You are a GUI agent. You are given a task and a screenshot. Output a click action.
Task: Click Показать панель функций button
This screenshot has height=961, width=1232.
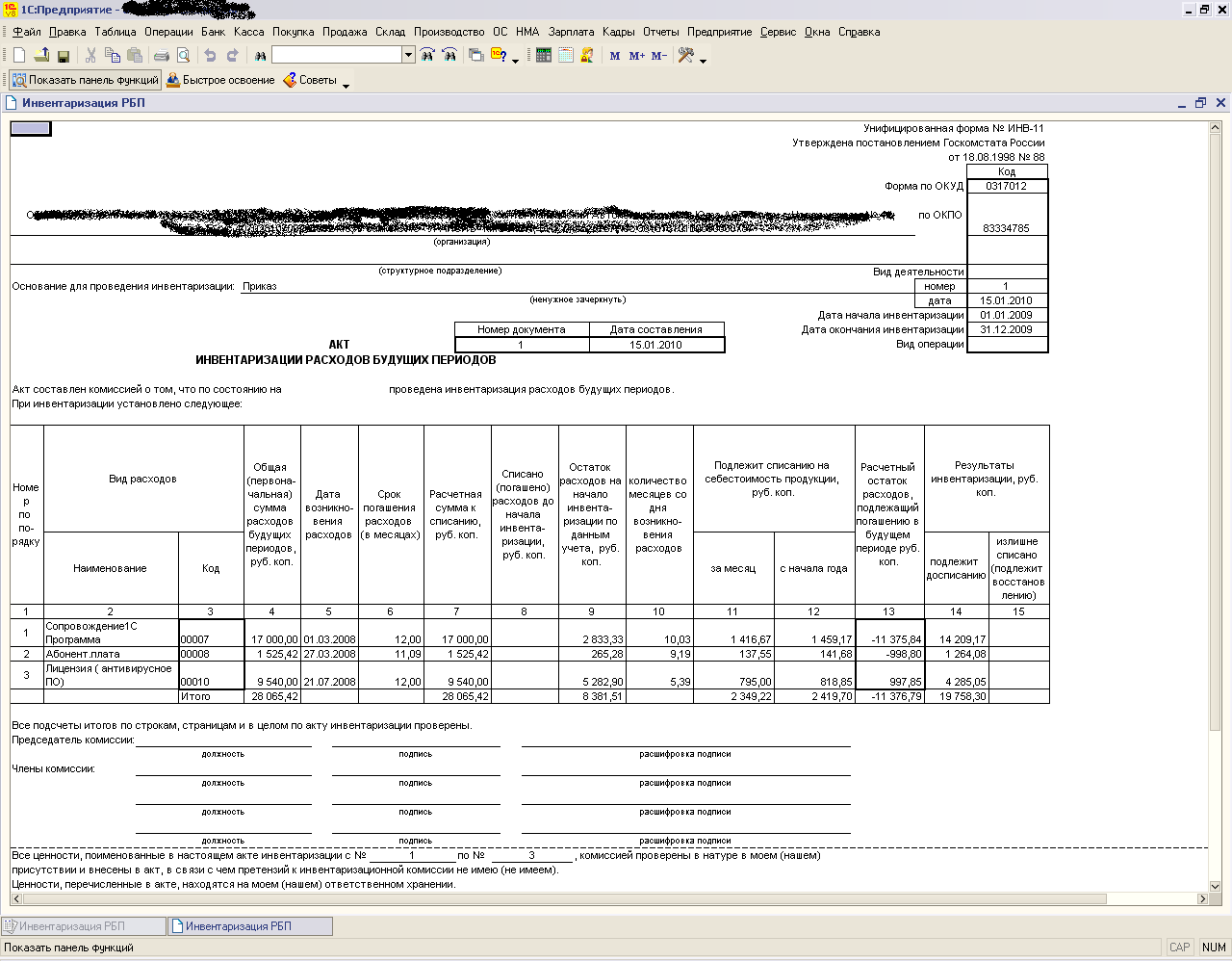85,81
